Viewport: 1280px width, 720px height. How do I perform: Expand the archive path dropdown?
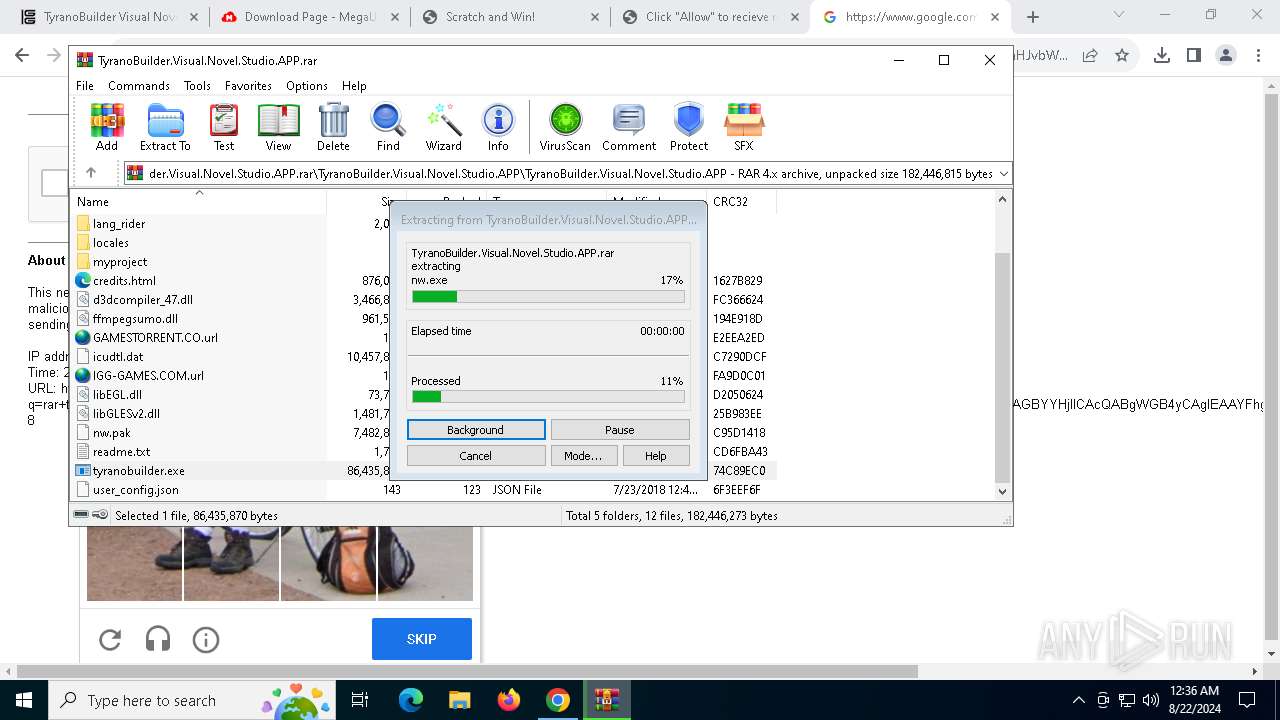click(x=1003, y=174)
